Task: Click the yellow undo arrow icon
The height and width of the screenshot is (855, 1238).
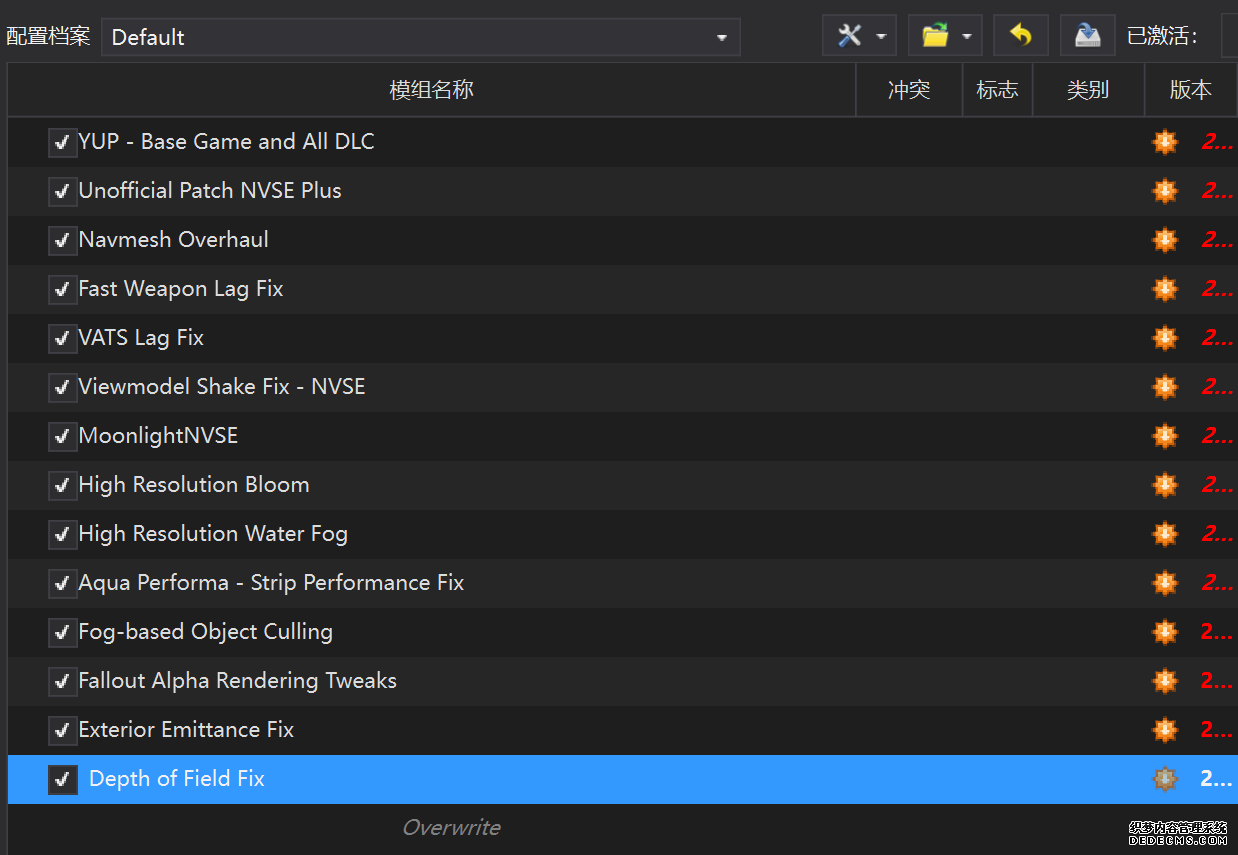Action: (x=1020, y=36)
